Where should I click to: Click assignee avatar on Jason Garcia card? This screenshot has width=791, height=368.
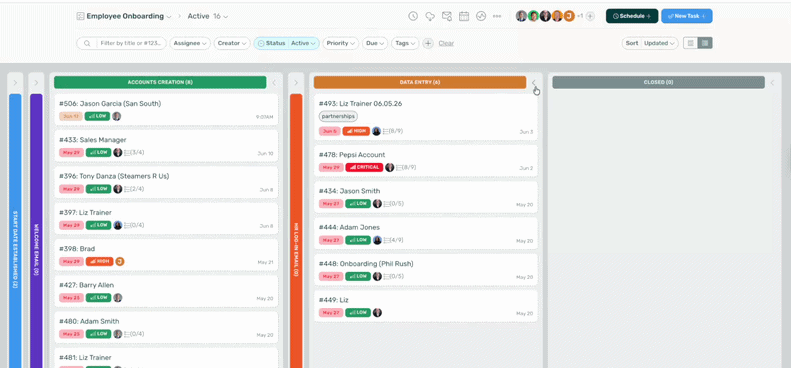[117, 116]
